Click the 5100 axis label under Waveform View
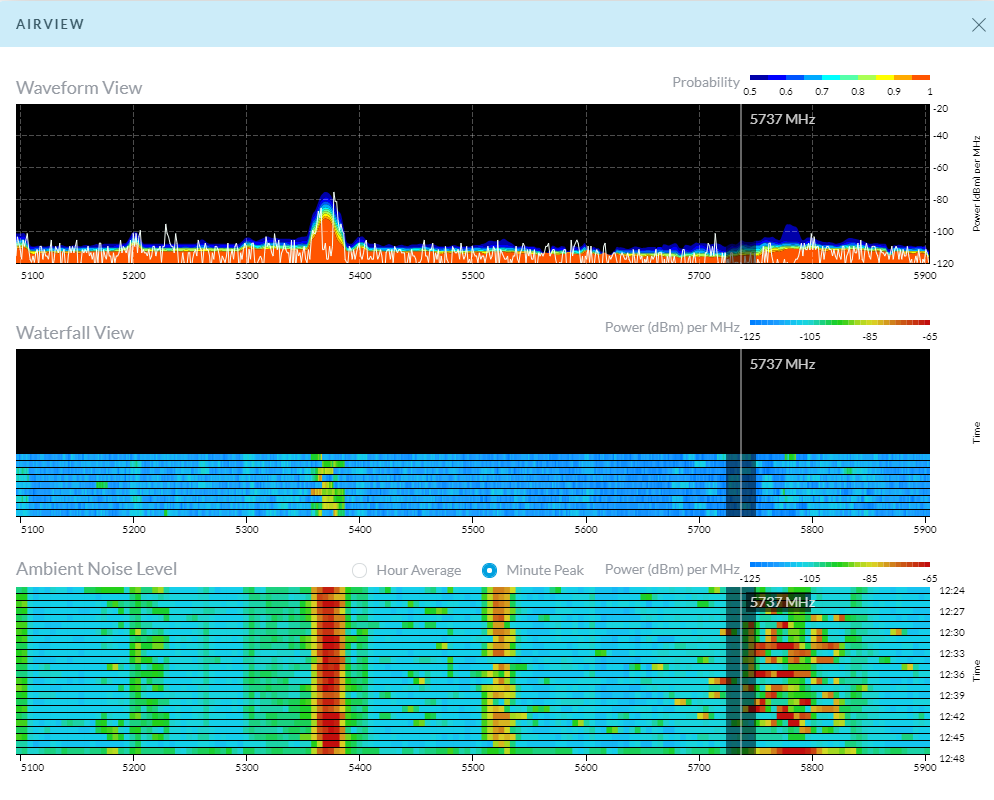Viewport: 994px width, 800px height. [x=32, y=276]
